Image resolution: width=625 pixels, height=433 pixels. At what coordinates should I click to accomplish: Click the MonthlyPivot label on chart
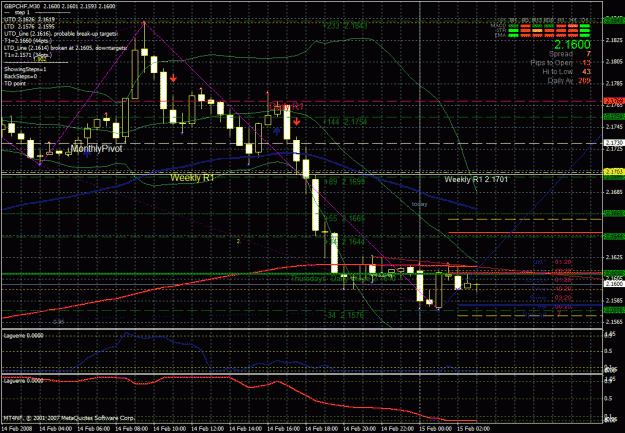pyautogui.click(x=96, y=149)
